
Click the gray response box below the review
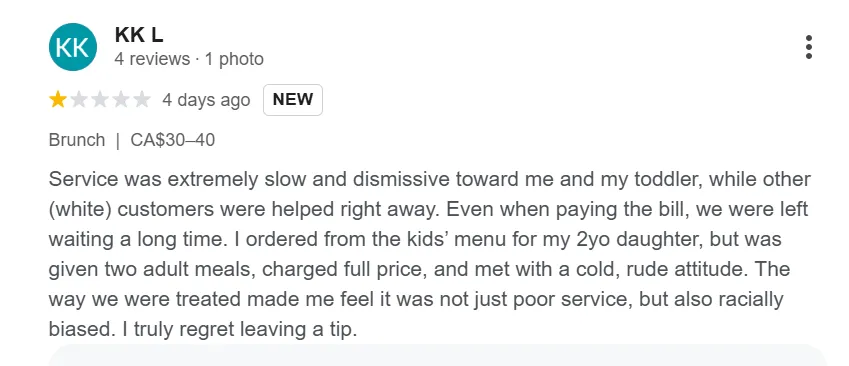click(x=438, y=355)
